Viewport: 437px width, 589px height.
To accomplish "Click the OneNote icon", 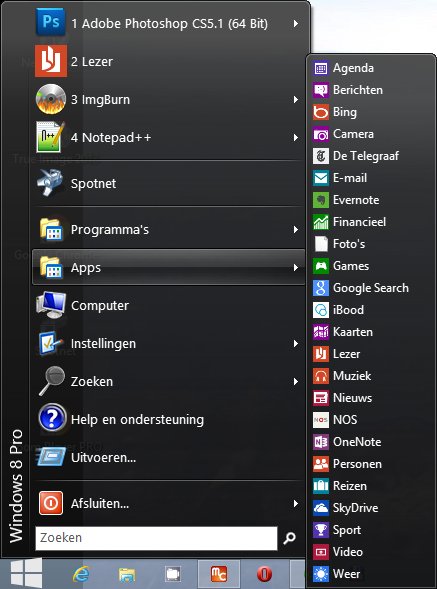I will [x=321, y=442].
